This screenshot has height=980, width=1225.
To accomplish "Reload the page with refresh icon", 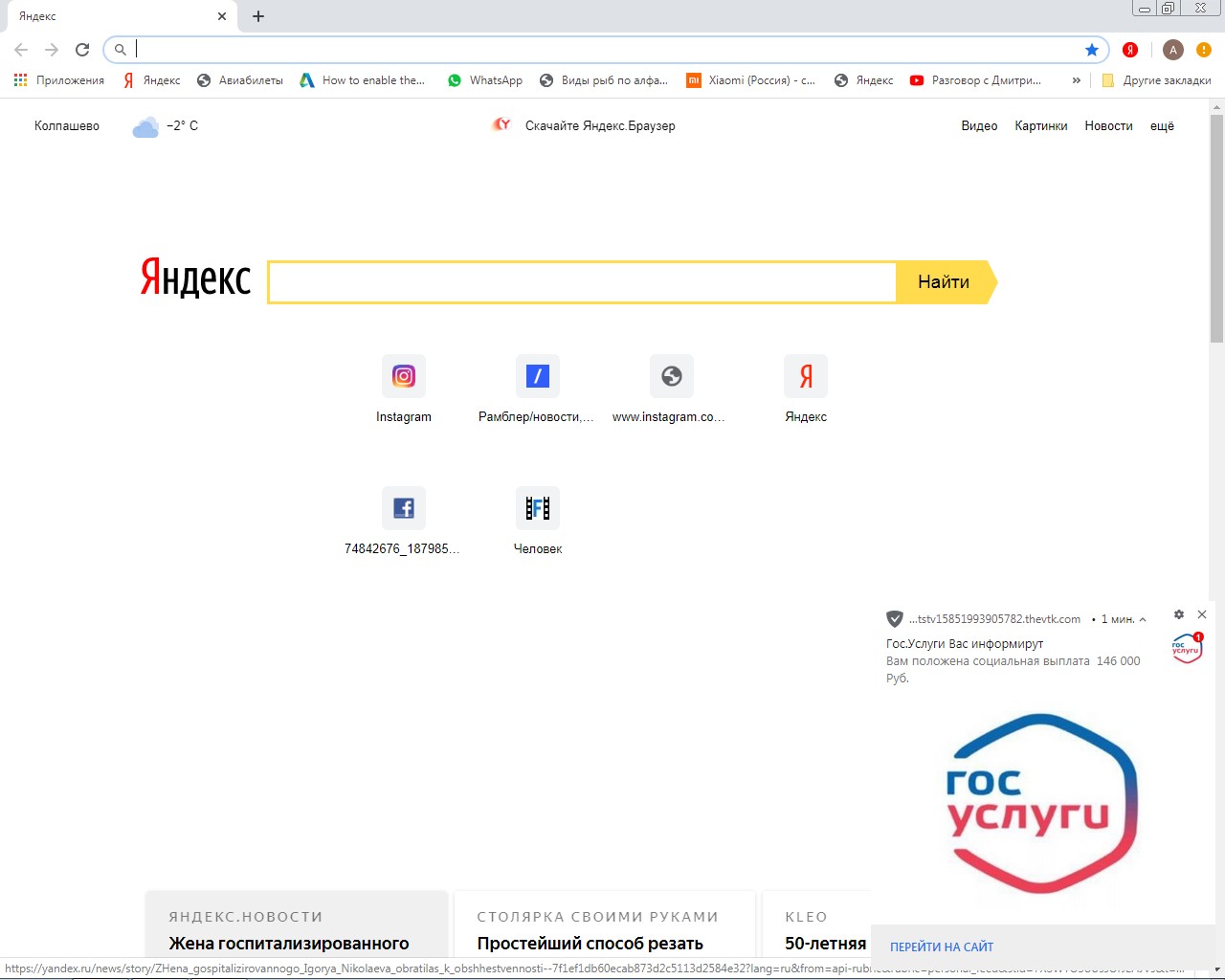I will click(x=82, y=50).
